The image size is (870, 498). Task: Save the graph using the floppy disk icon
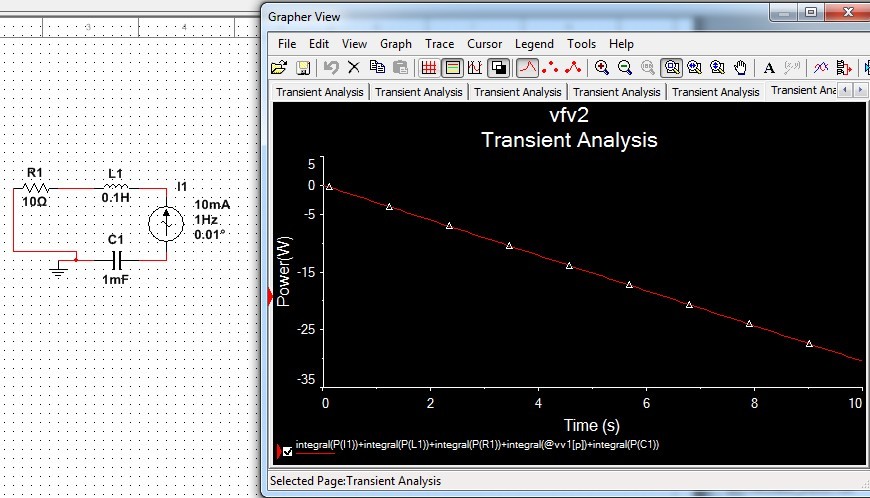click(x=303, y=68)
